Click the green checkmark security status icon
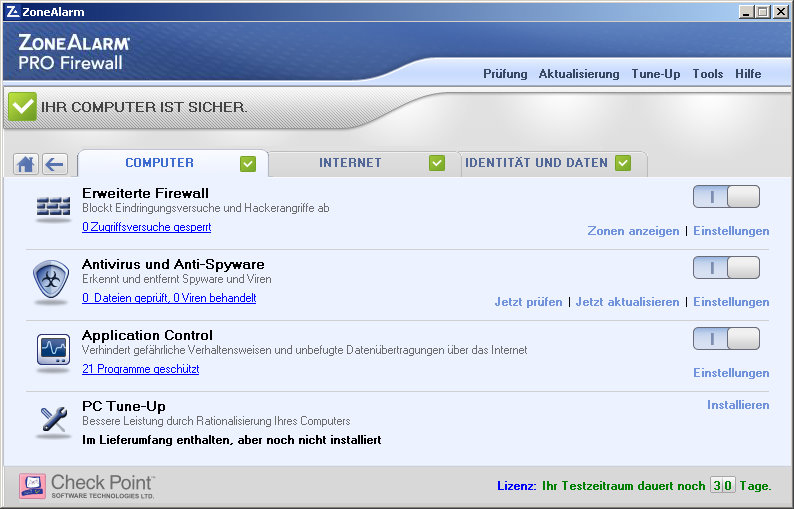794x509 pixels. click(x=22, y=106)
